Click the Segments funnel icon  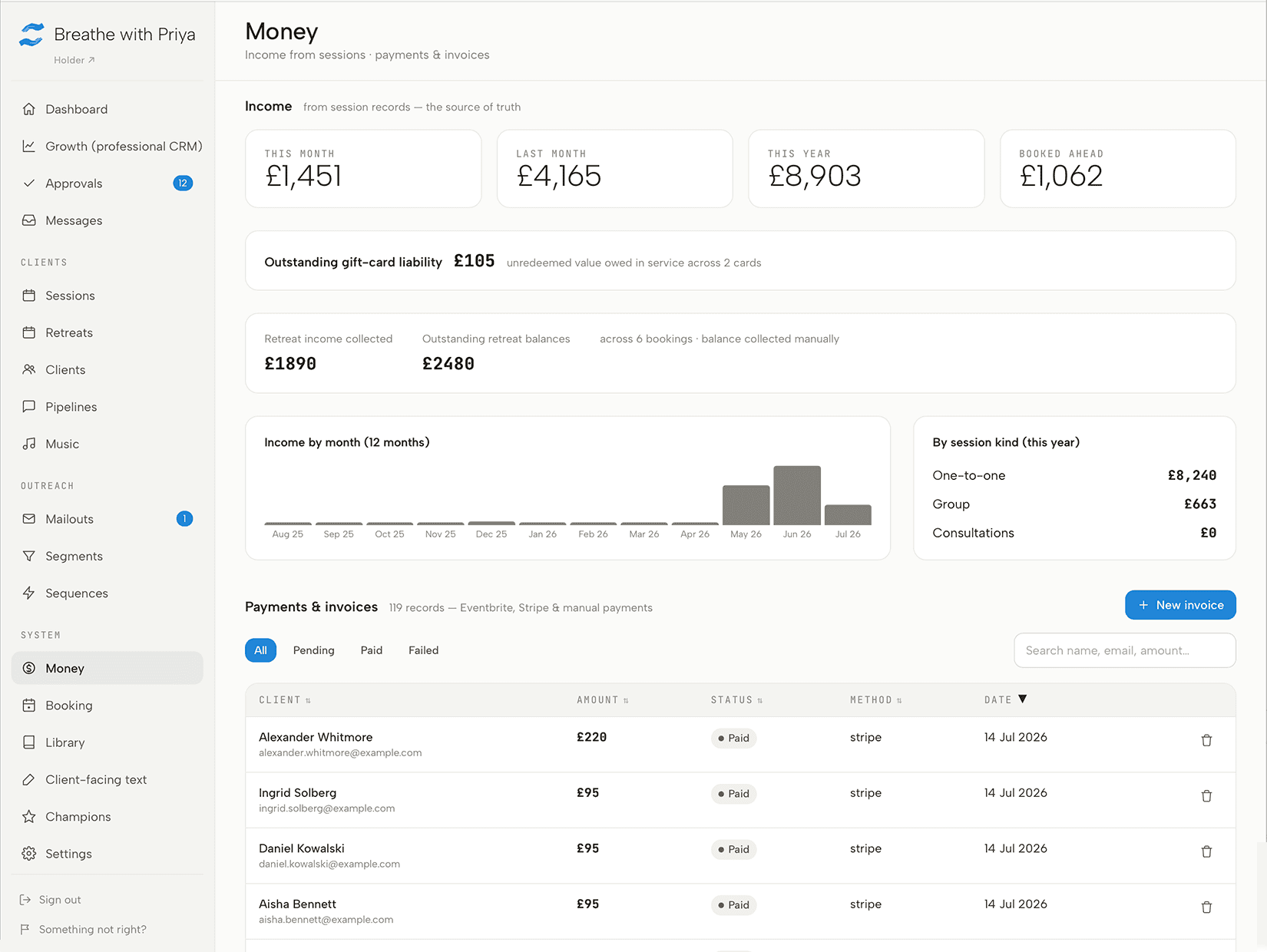point(29,556)
